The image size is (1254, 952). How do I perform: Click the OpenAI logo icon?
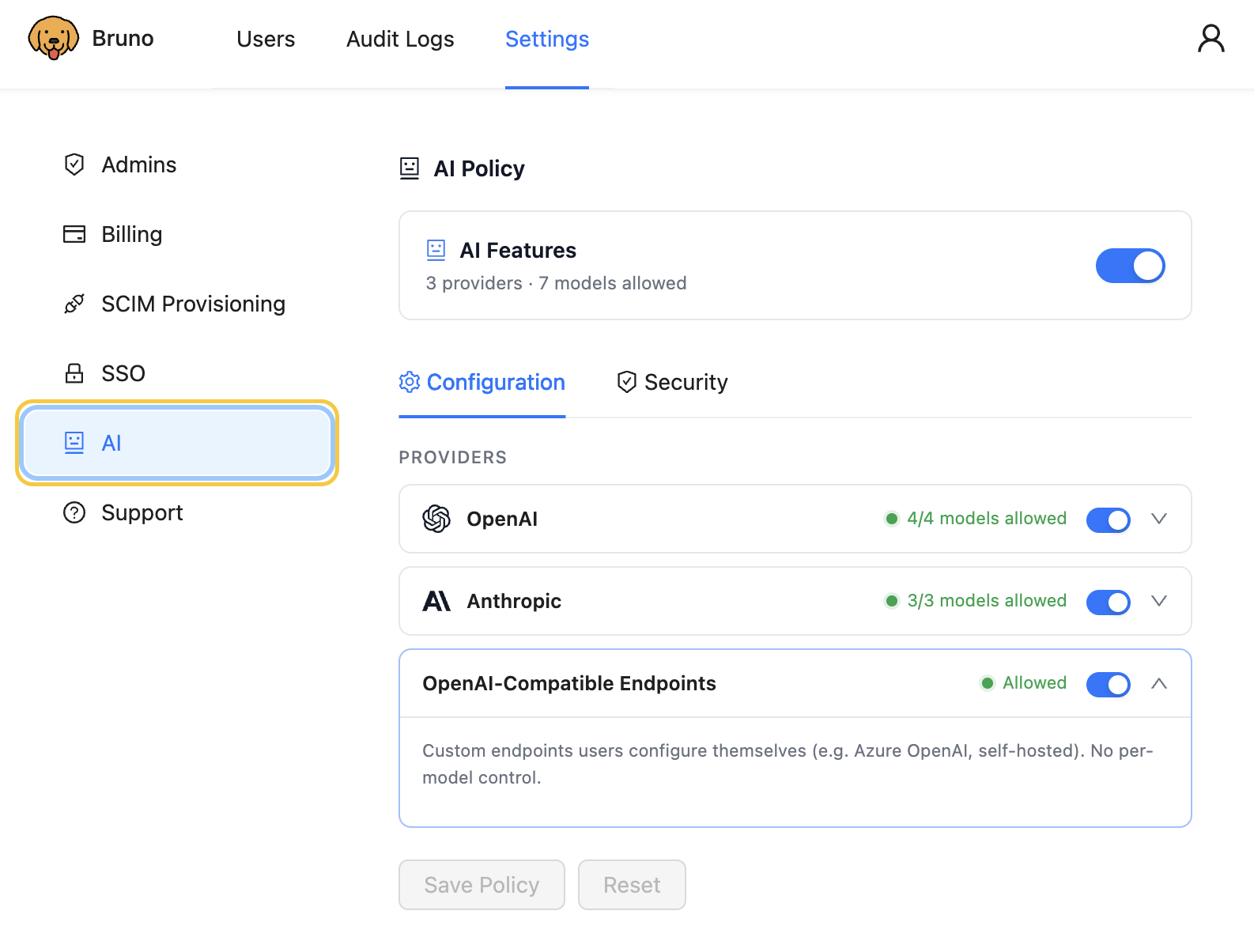coord(436,519)
